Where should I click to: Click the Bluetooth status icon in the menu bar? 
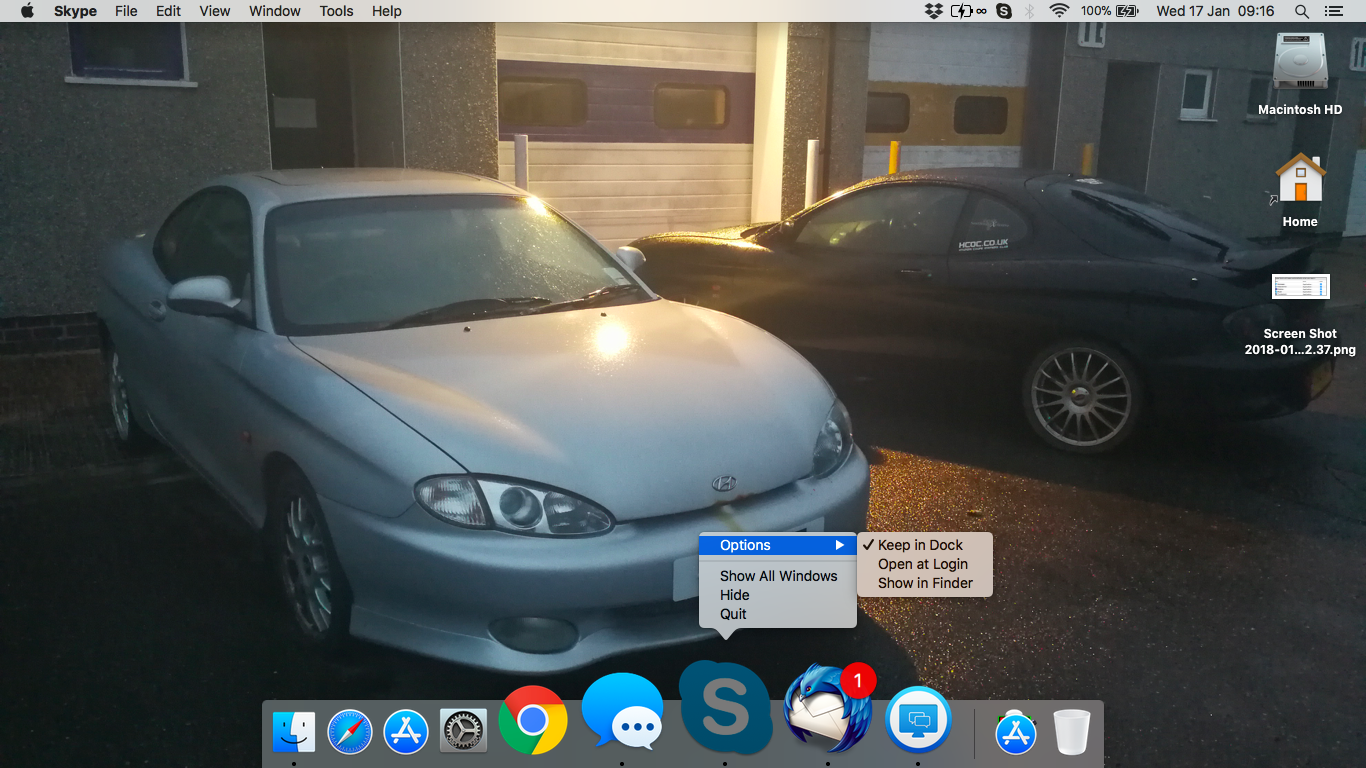click(x=1029, y=11)
